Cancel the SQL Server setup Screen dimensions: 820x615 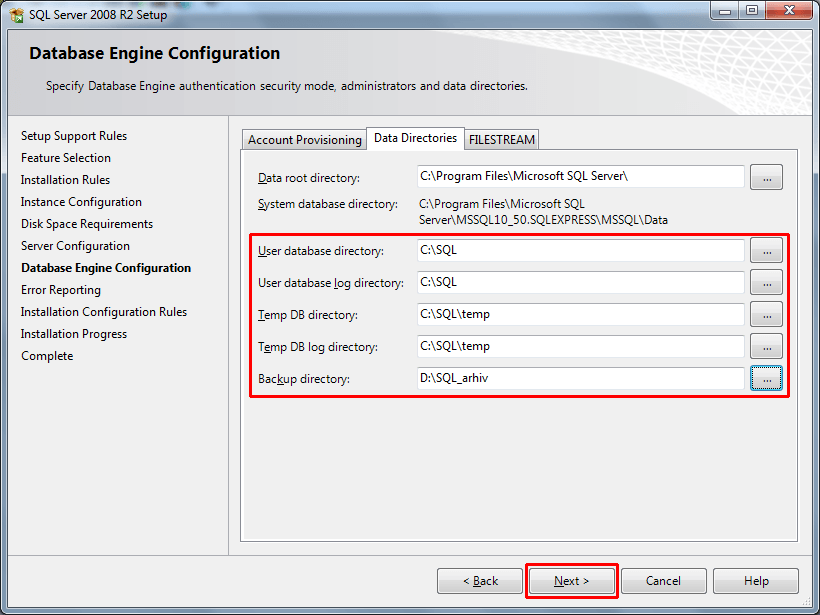pos(663,581)
